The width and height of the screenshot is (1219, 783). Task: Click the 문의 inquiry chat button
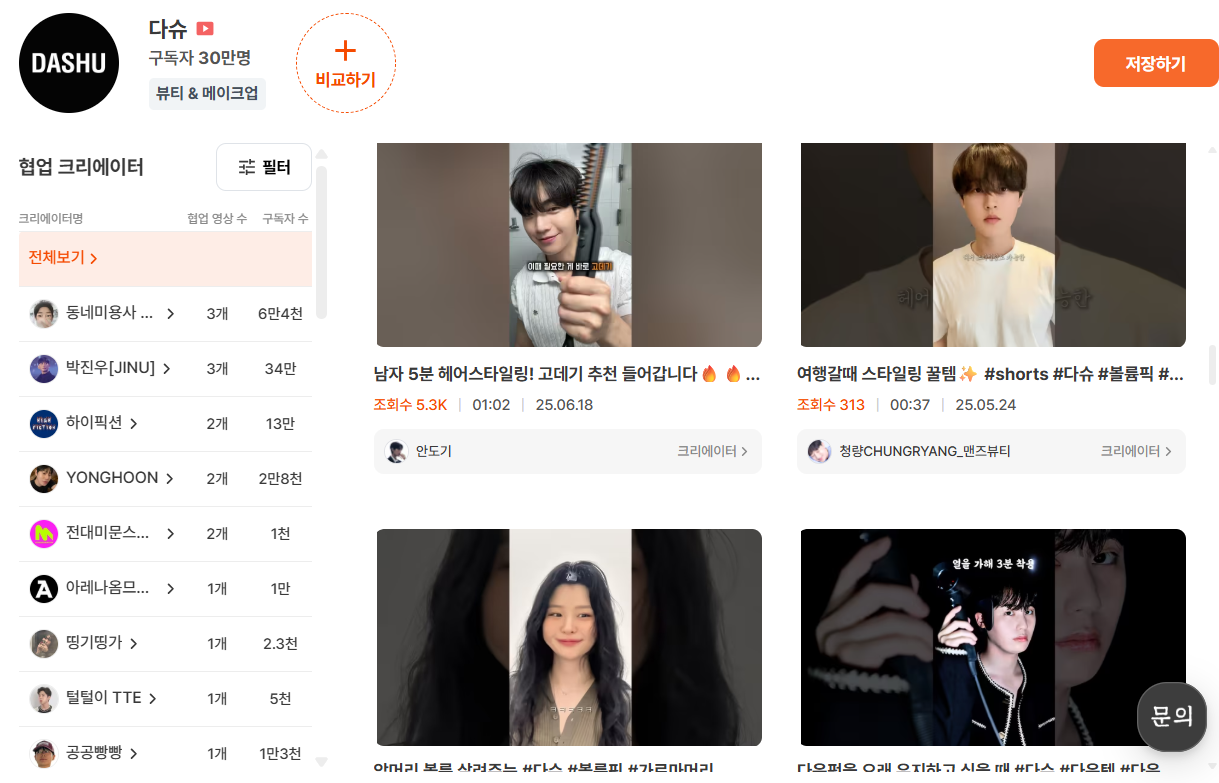pos(1172,717)
